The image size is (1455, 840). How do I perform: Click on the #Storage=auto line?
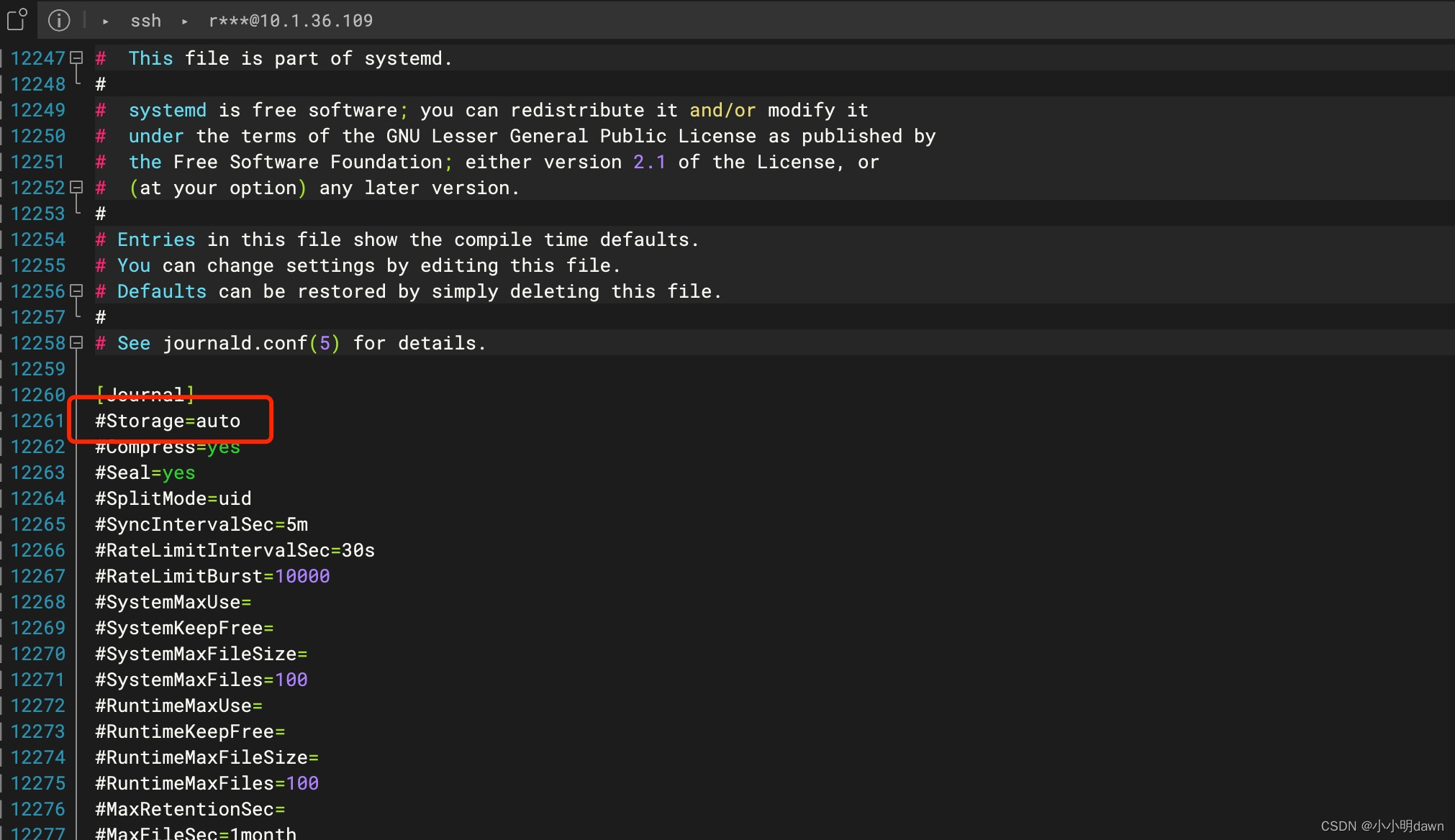[x=168, y=421]
